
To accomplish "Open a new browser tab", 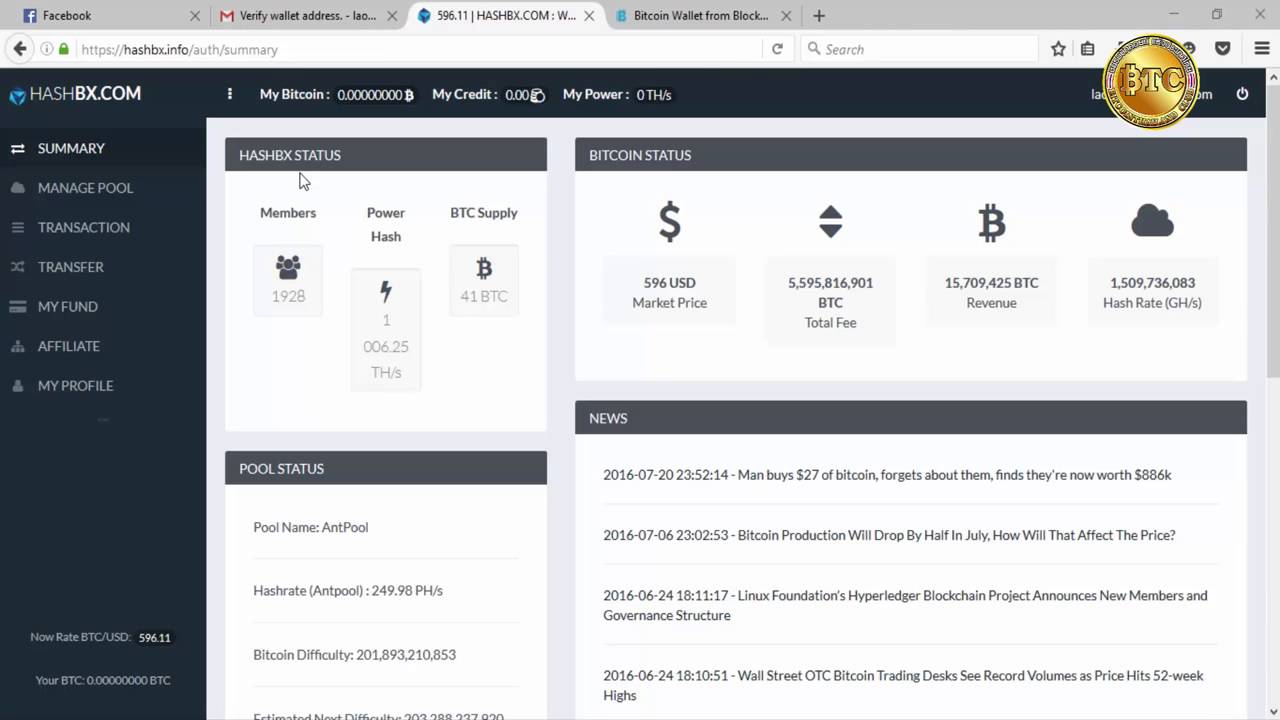I will pos(819,16).
